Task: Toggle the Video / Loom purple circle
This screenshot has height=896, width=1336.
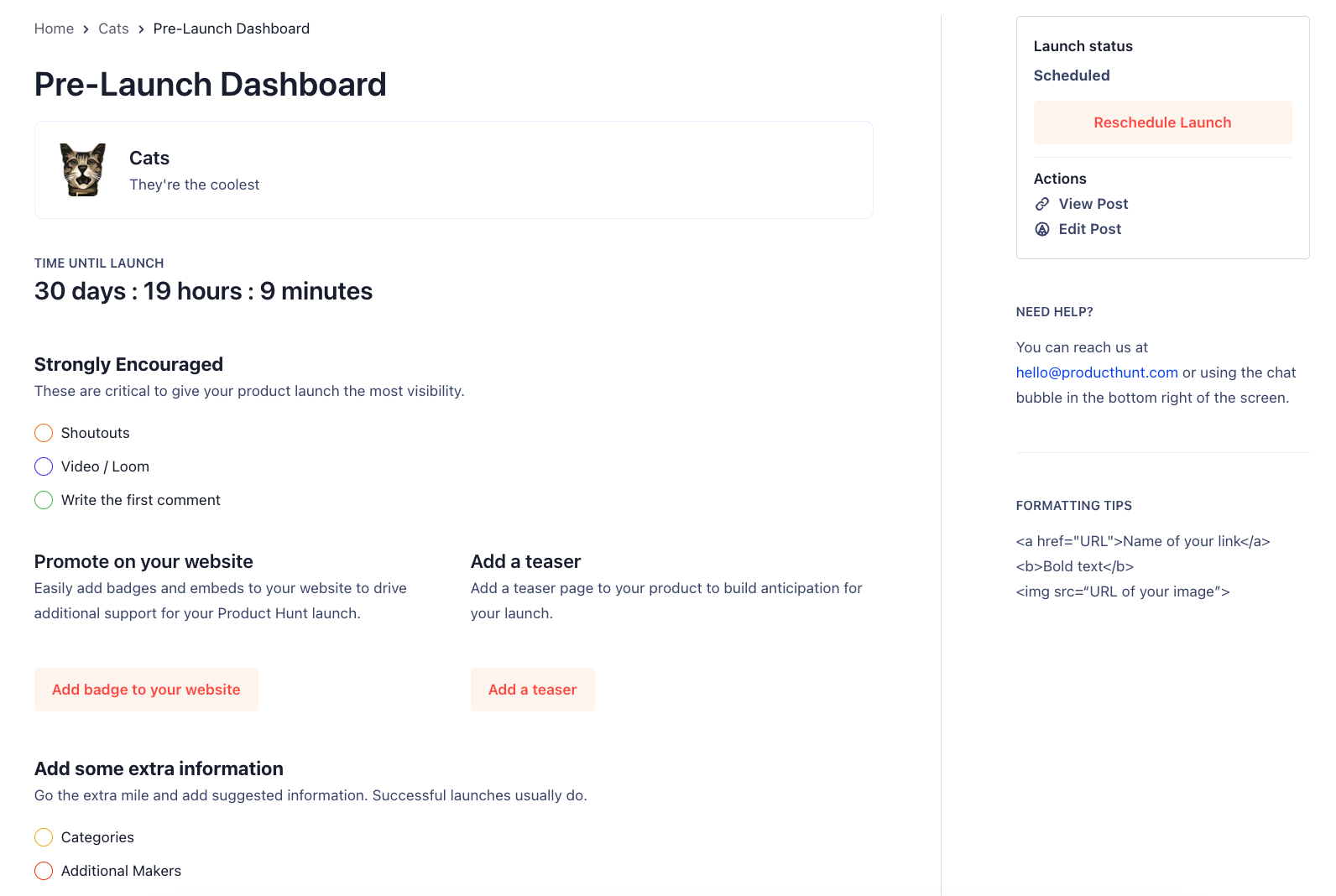Action: 44,466
